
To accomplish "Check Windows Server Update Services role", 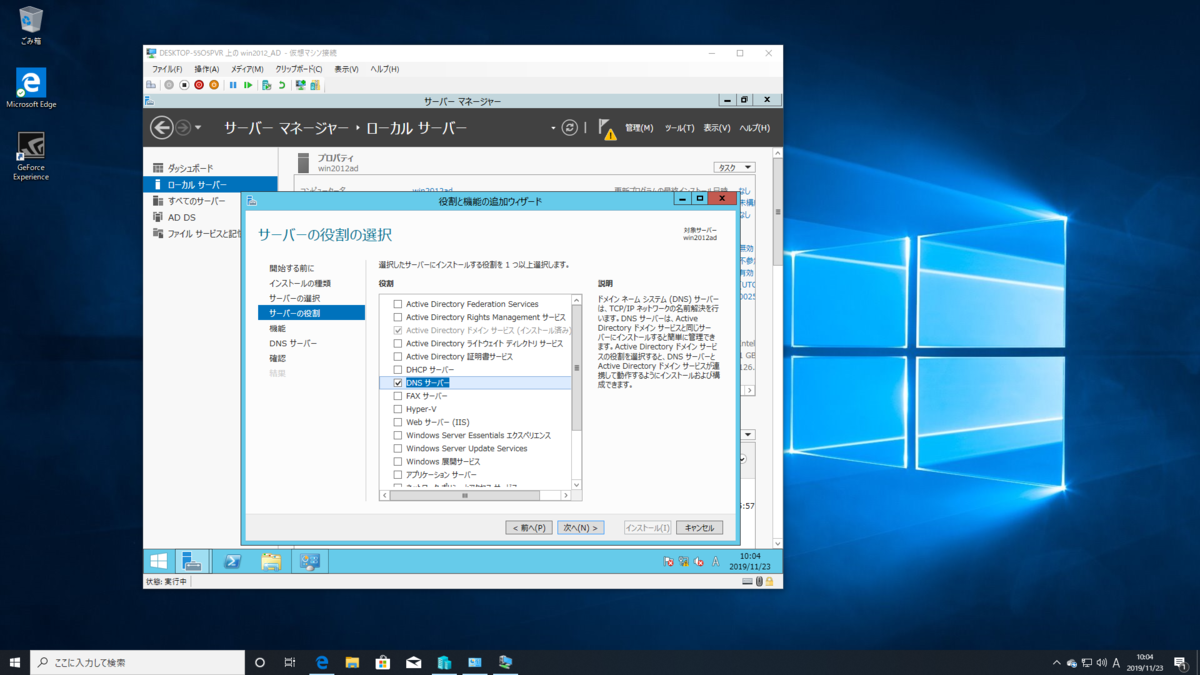I will [397, 449].
